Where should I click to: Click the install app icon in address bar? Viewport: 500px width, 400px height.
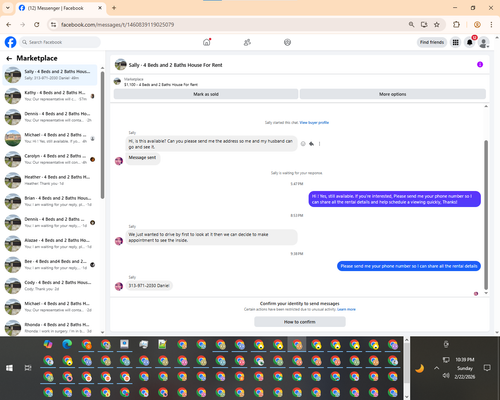424,24
